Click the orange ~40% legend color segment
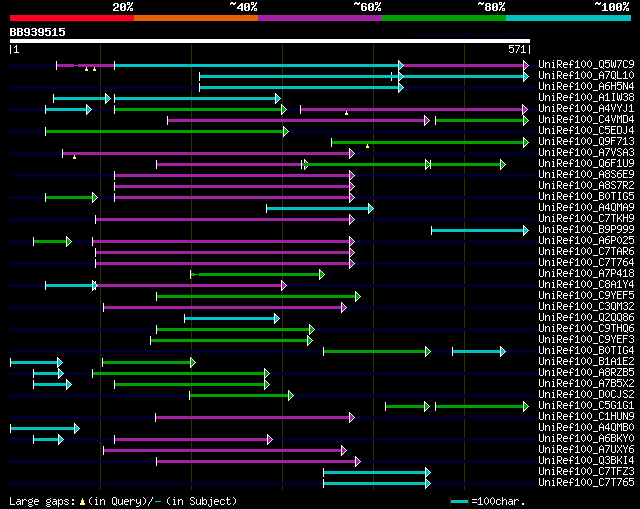This screenshot has width=640, height=509. pyautogui.click(x=196, y=18)
